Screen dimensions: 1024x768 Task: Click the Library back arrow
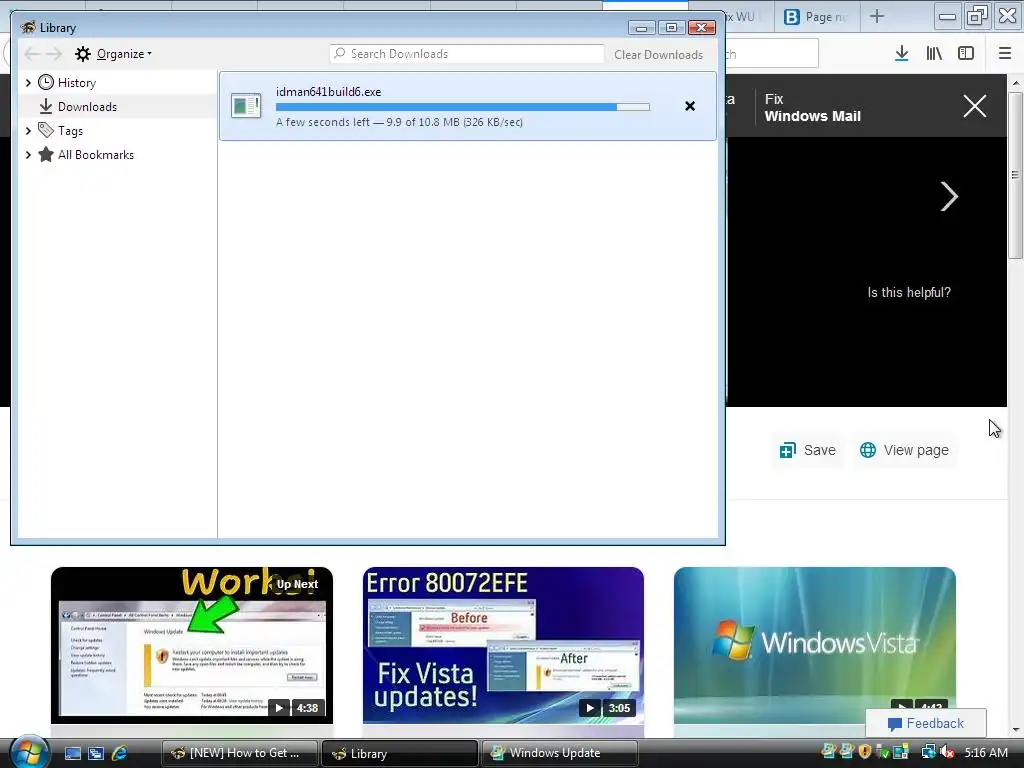pos(32,54)
